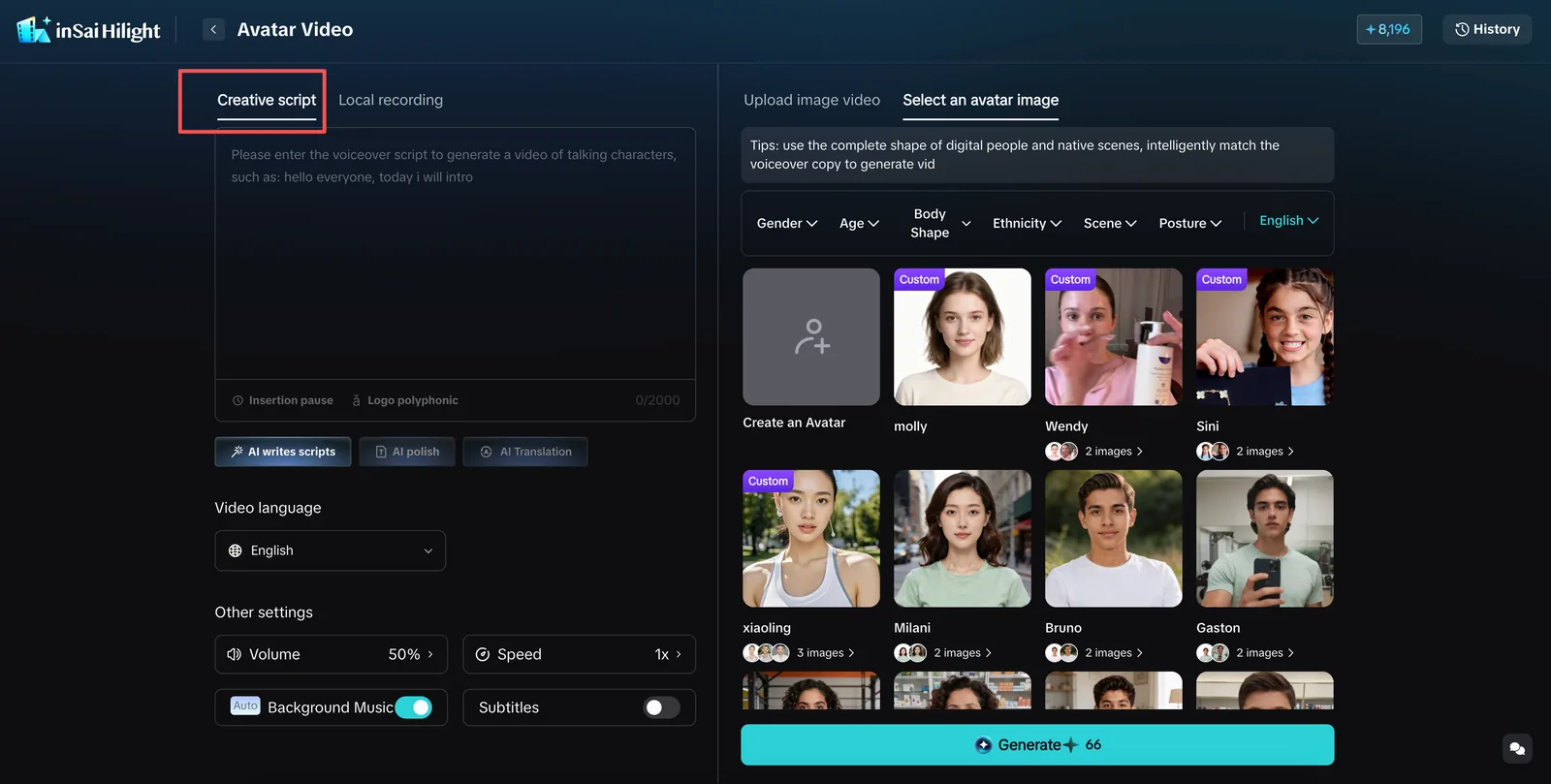This screenshot has height=784, width=1551.
Task: Expand the Posture filter
Action: [x=1189, y=223]
